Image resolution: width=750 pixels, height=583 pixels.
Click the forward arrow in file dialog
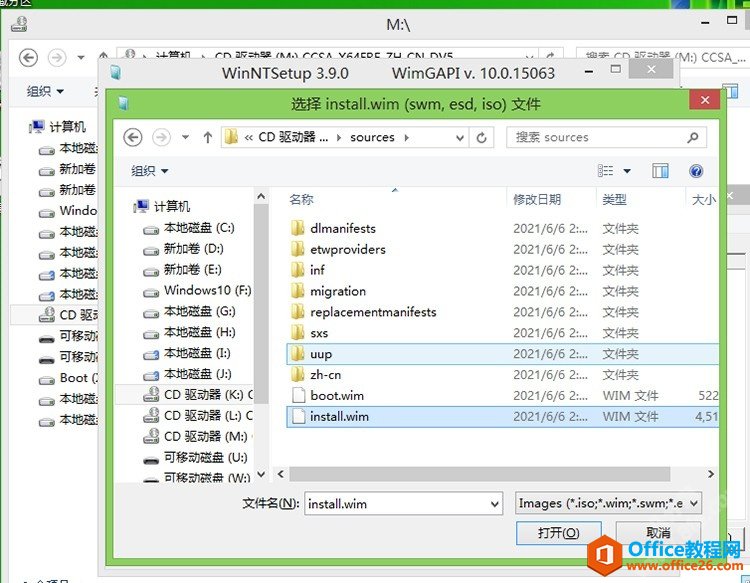(x=161, y=138)
